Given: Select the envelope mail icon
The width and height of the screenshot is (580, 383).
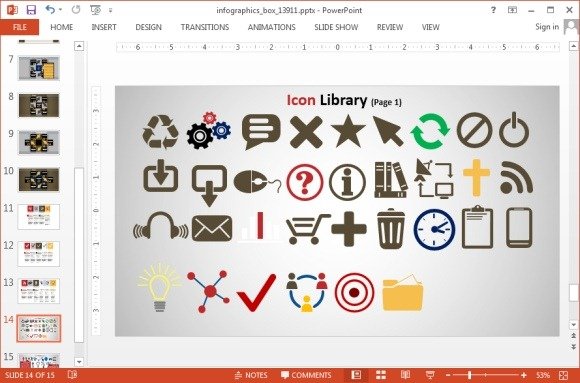Looking at the screenshot, I should [x=212, y=228].
